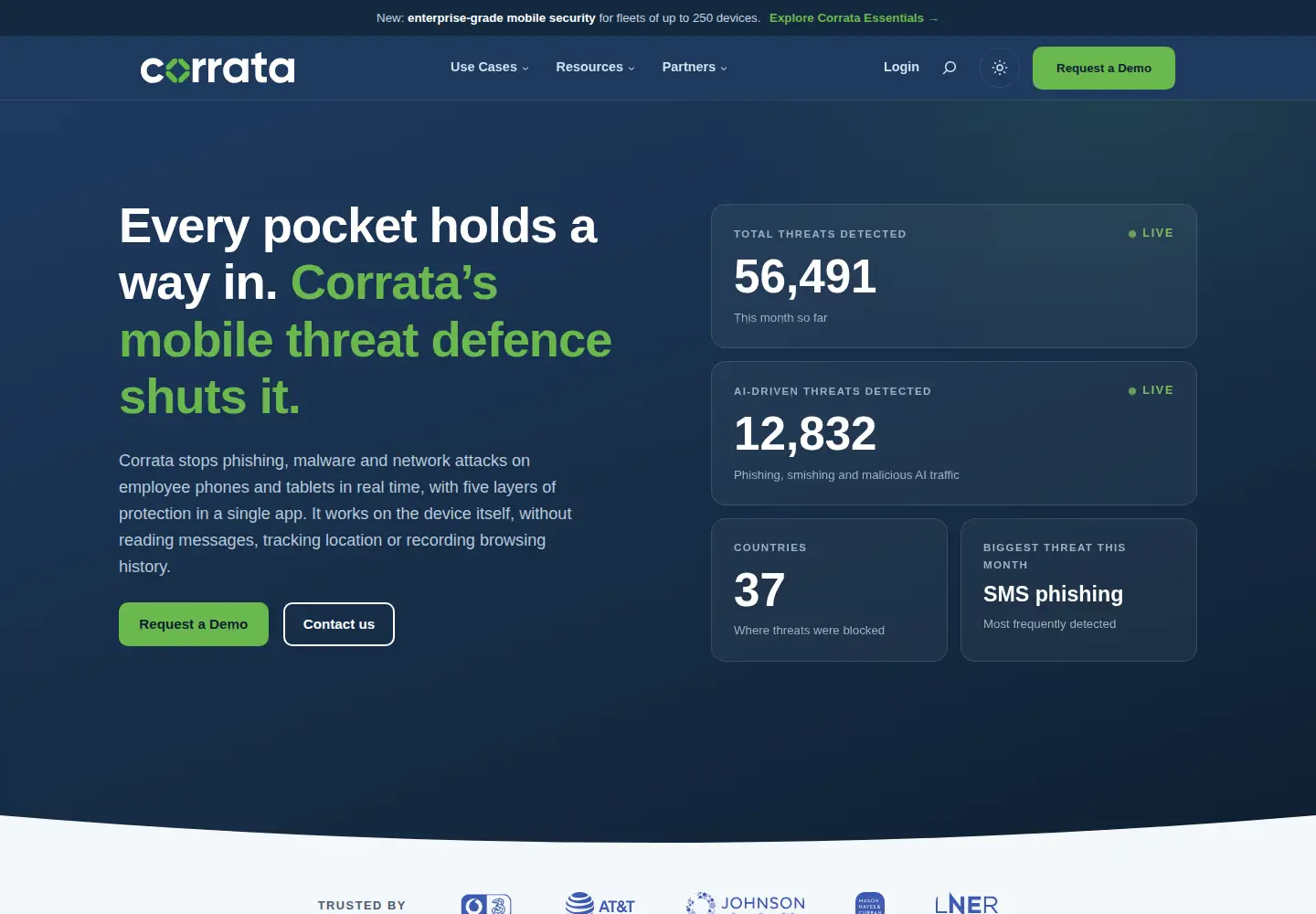
Task: Toggle light/dark theme sun button
Action: [x=1000, y=68]
